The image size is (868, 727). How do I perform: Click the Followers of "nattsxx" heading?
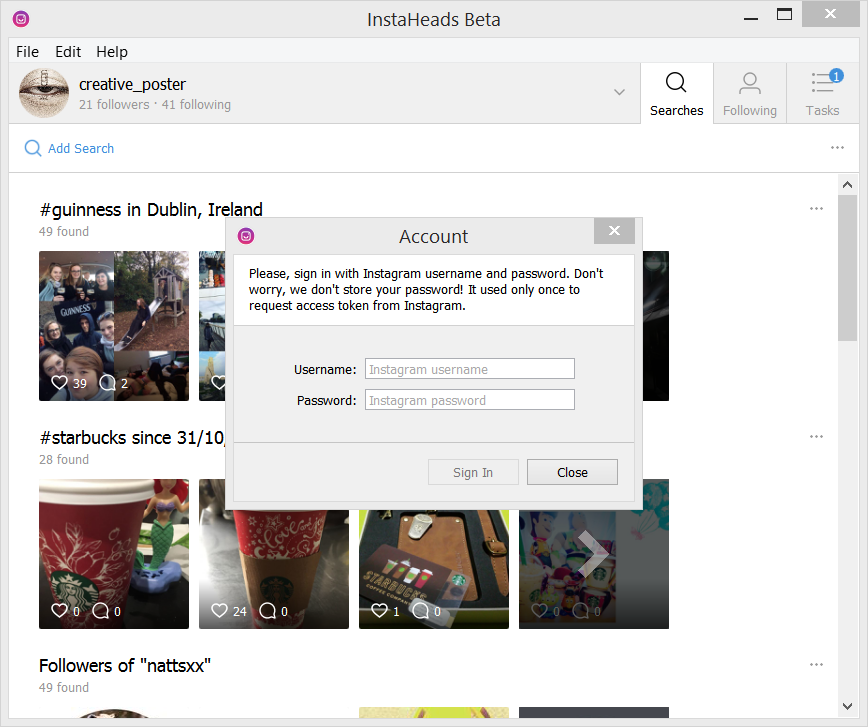125,666
